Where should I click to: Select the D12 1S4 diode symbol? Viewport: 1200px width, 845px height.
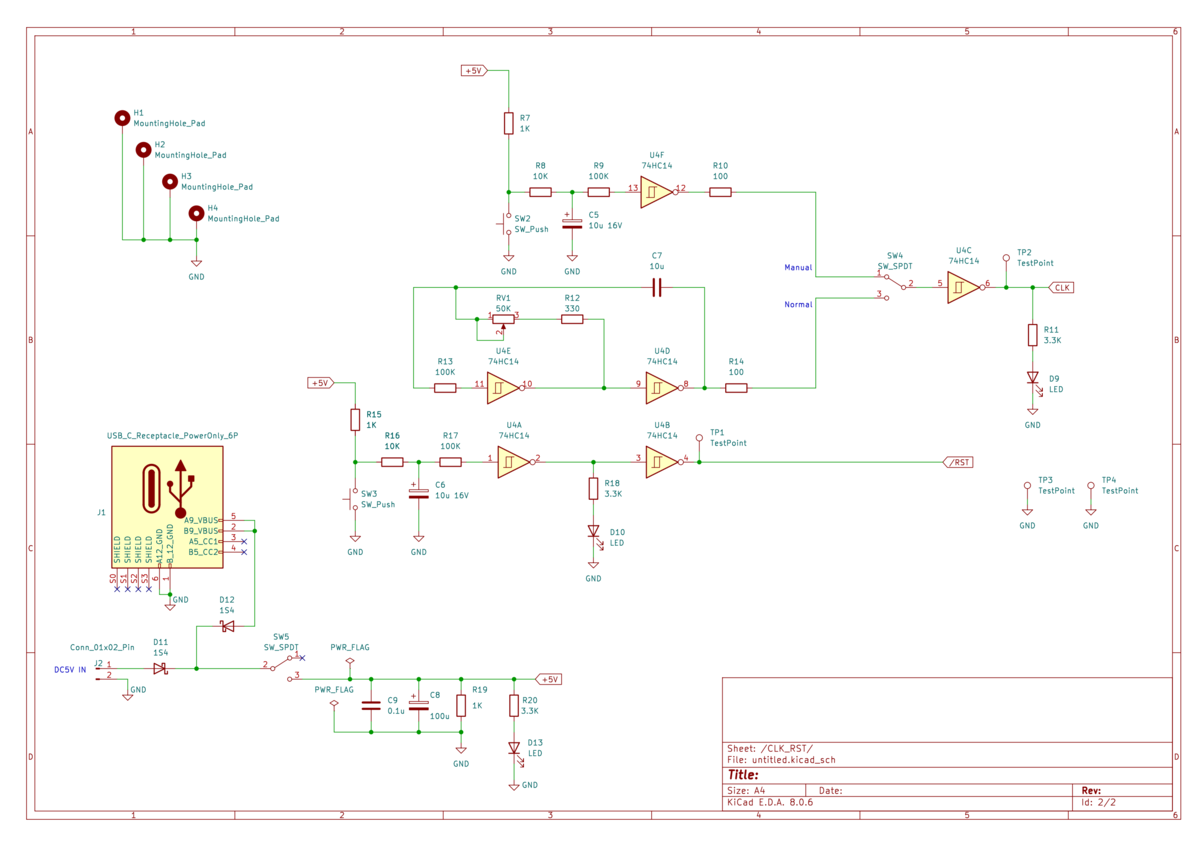point(227,626)
